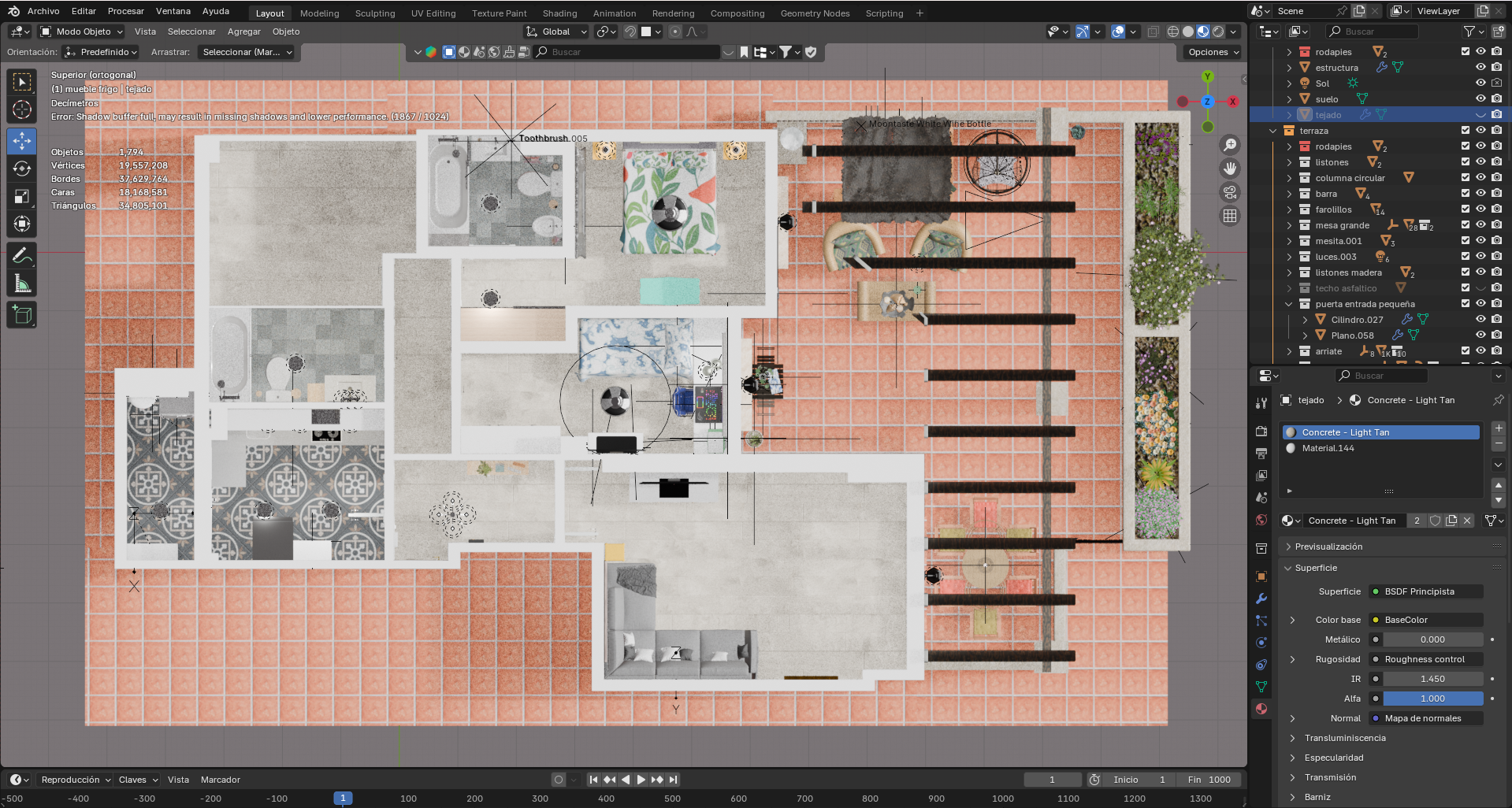Viewport: 1512px width, 808px height.
Task: Click the viewport zoom magnifier icon
Action: [x=1229, y=145]
